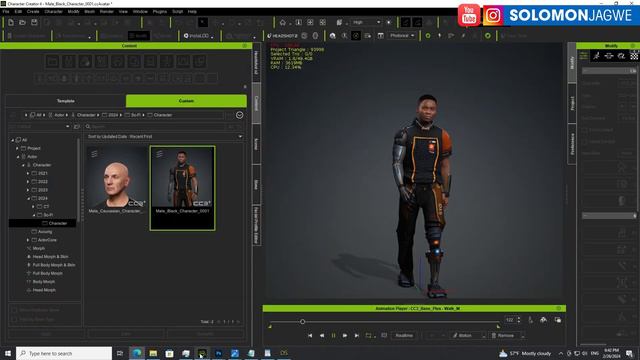Open the Scene vertical side tab
Viewport: 640px width, 360px height.
pyautogui.click(x=256, y=144)
